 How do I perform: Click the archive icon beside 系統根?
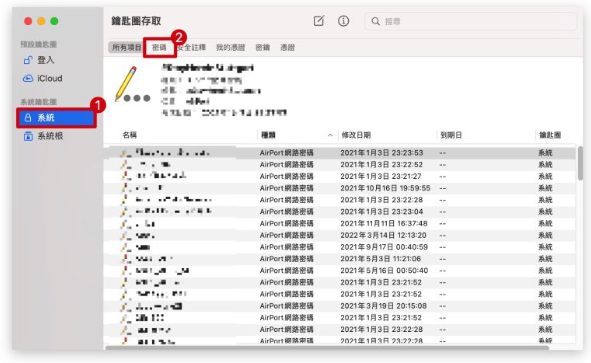point(28,136)
